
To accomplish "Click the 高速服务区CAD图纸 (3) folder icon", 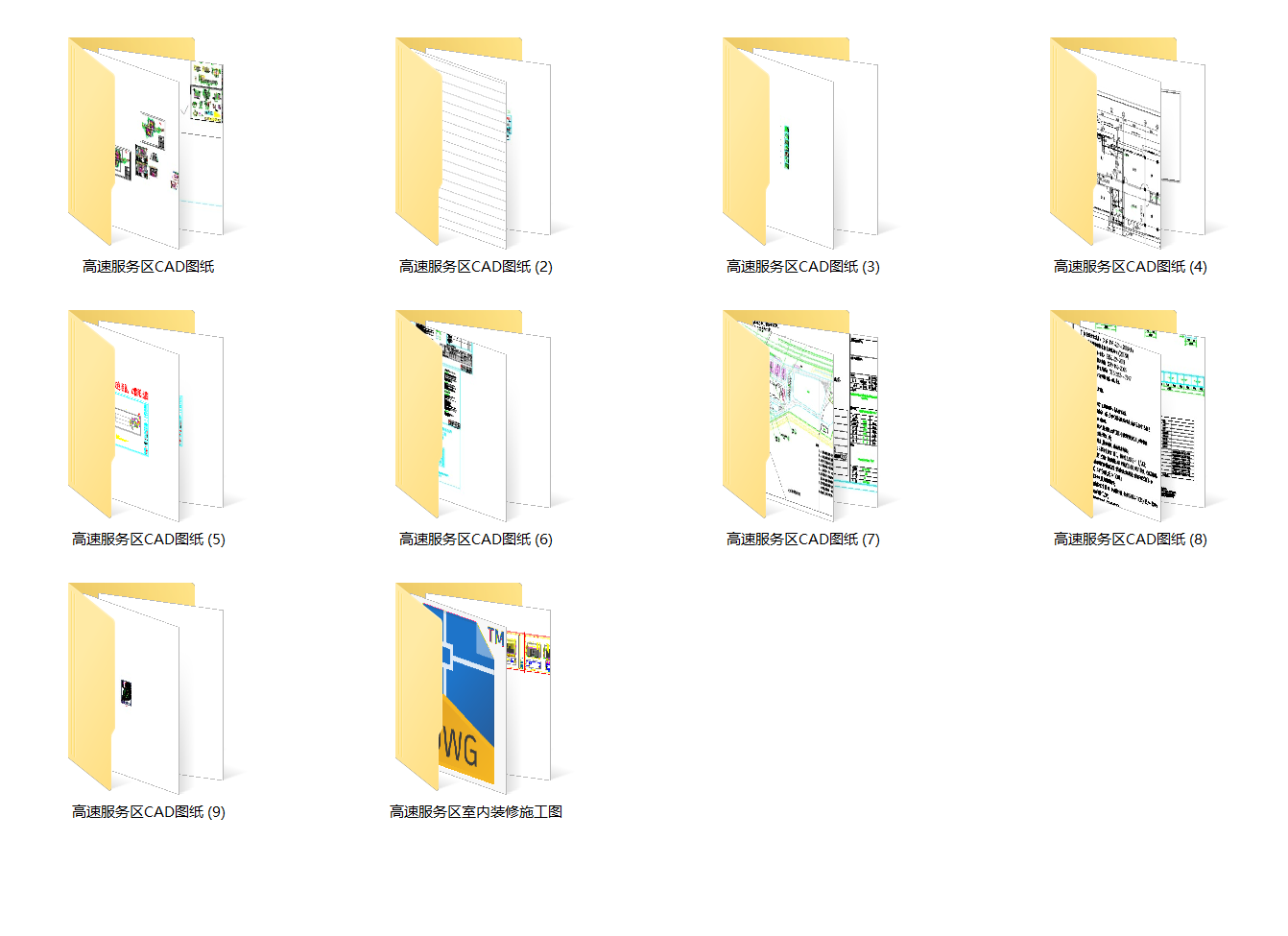I will 800,143.
